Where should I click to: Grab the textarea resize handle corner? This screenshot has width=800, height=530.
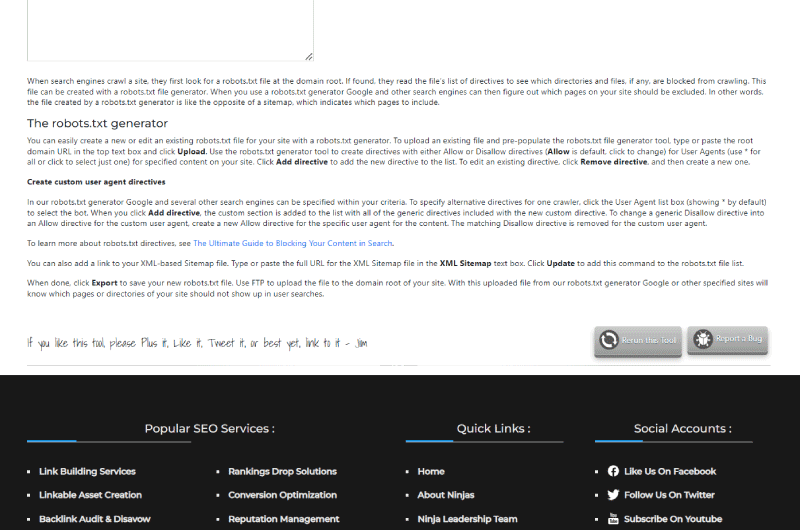click(x=309, y=57)
